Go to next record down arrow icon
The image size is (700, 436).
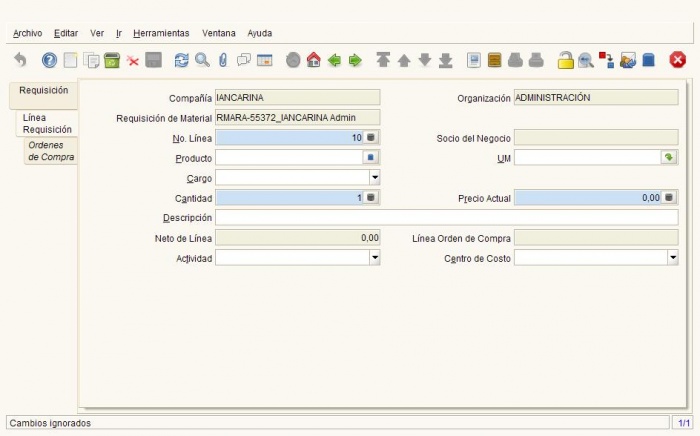pyautogui.click(x=425, y=59)
